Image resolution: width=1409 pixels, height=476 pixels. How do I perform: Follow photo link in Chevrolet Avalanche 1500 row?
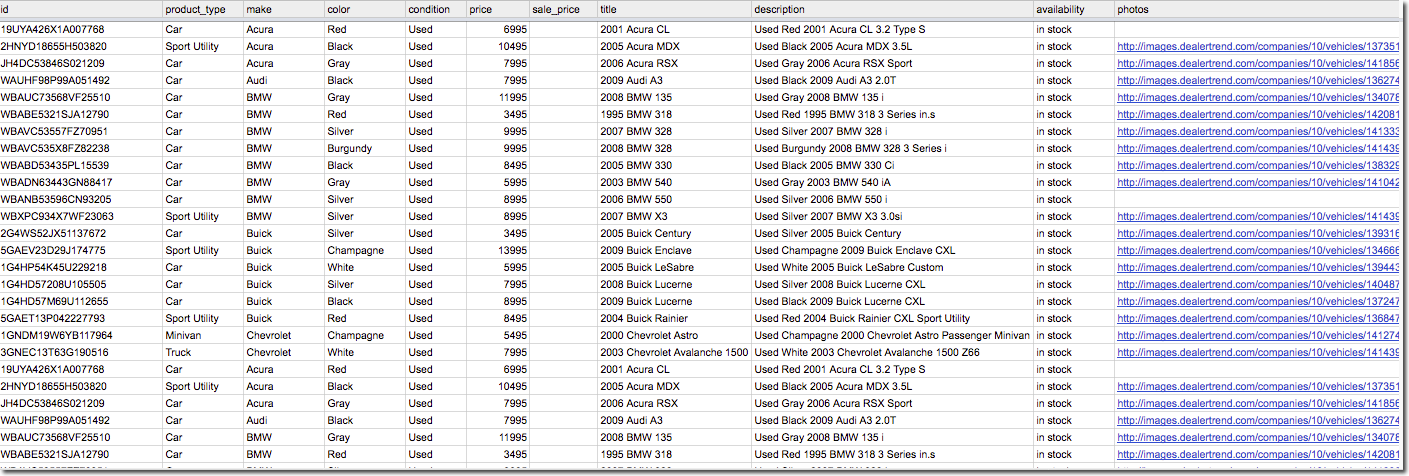(x=1257, y=352)
